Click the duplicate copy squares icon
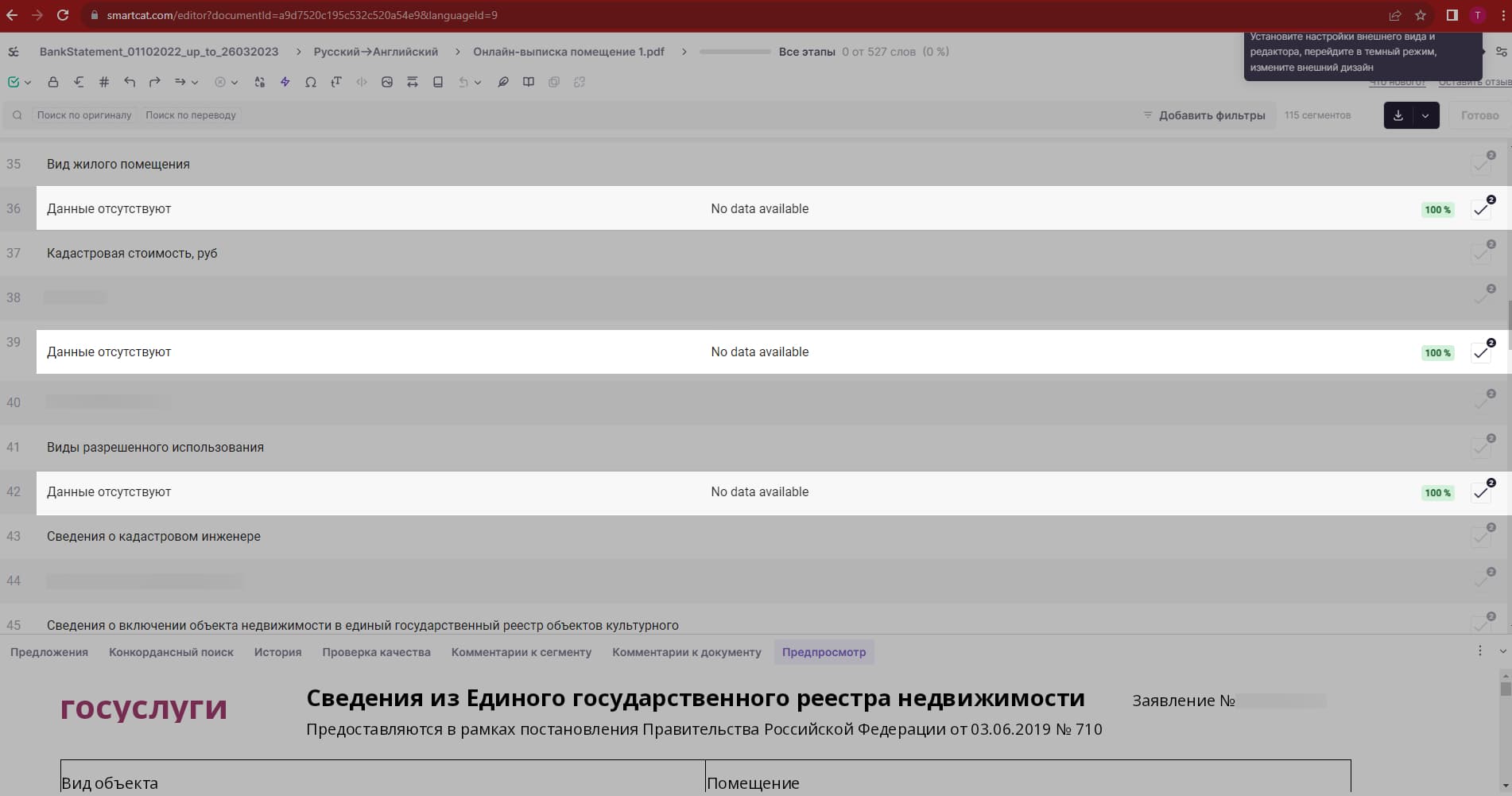This screenshot has height=796, width=1512. coord(554,82)
